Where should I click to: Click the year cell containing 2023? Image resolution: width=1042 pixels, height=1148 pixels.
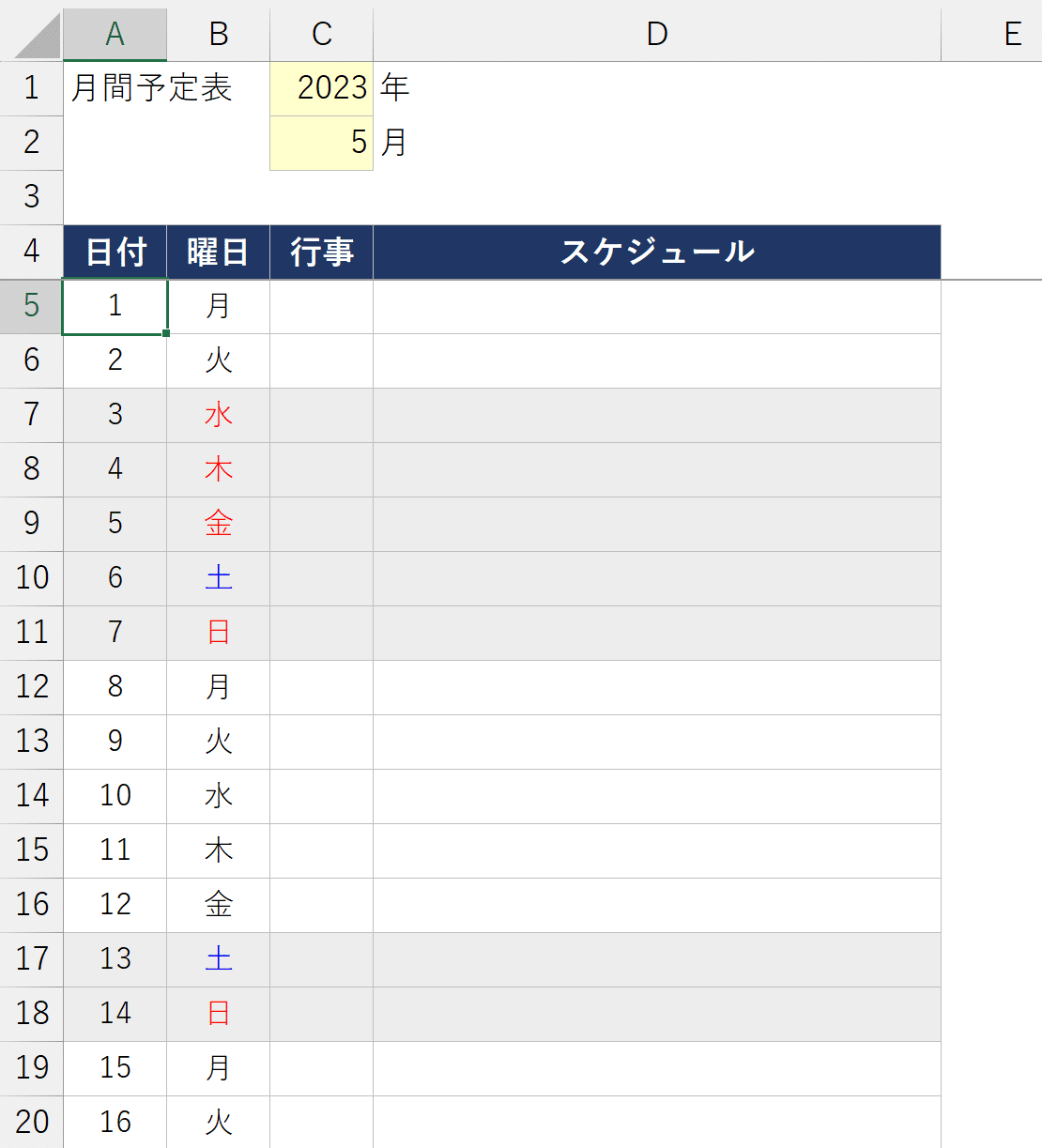tap(321, 88)
